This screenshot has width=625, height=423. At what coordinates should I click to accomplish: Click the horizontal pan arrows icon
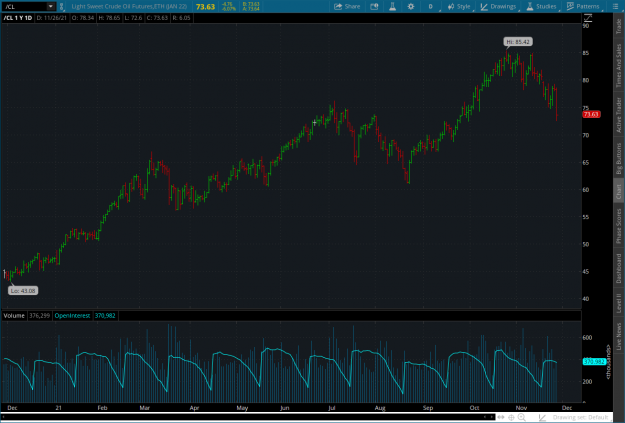501,417
